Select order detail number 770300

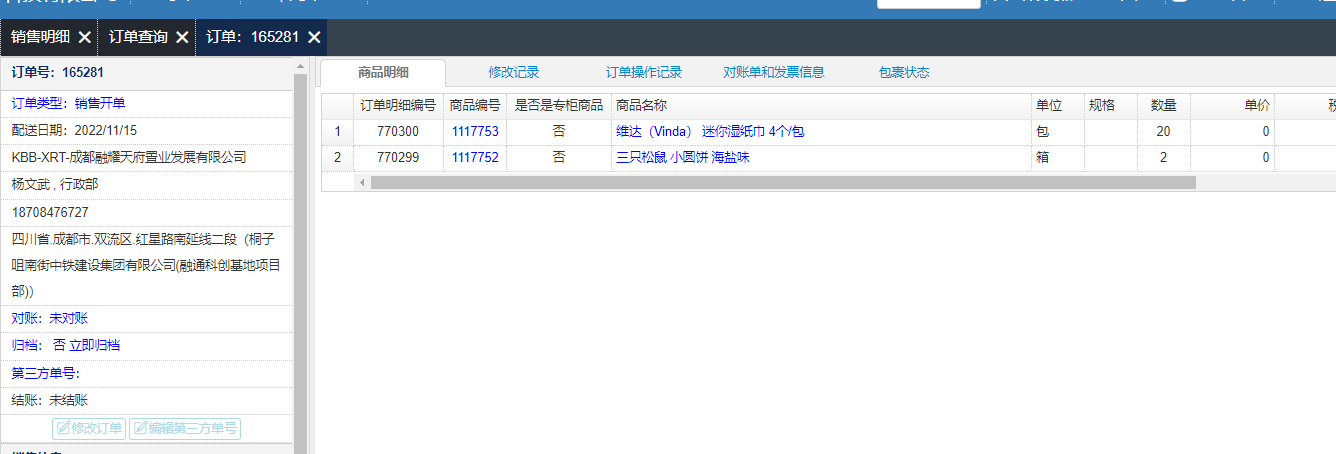pos(398,131)
